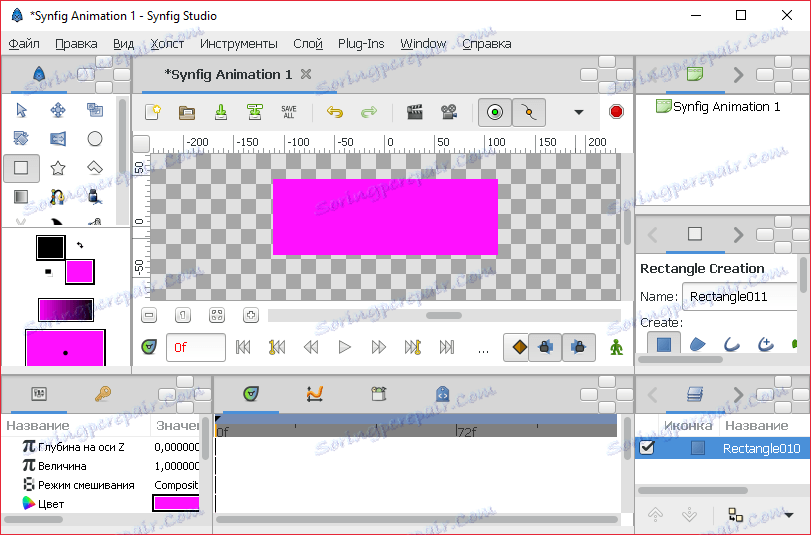
Task: Swap outline and fill colors
Action: coord(80,245)
